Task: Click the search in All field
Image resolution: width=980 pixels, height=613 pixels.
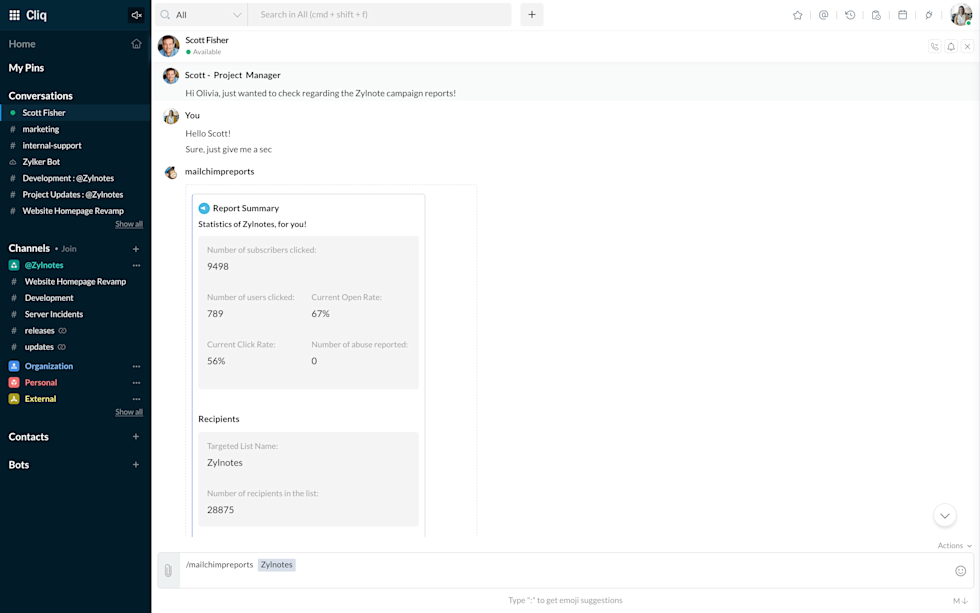Action: click(x=380, y=15)
